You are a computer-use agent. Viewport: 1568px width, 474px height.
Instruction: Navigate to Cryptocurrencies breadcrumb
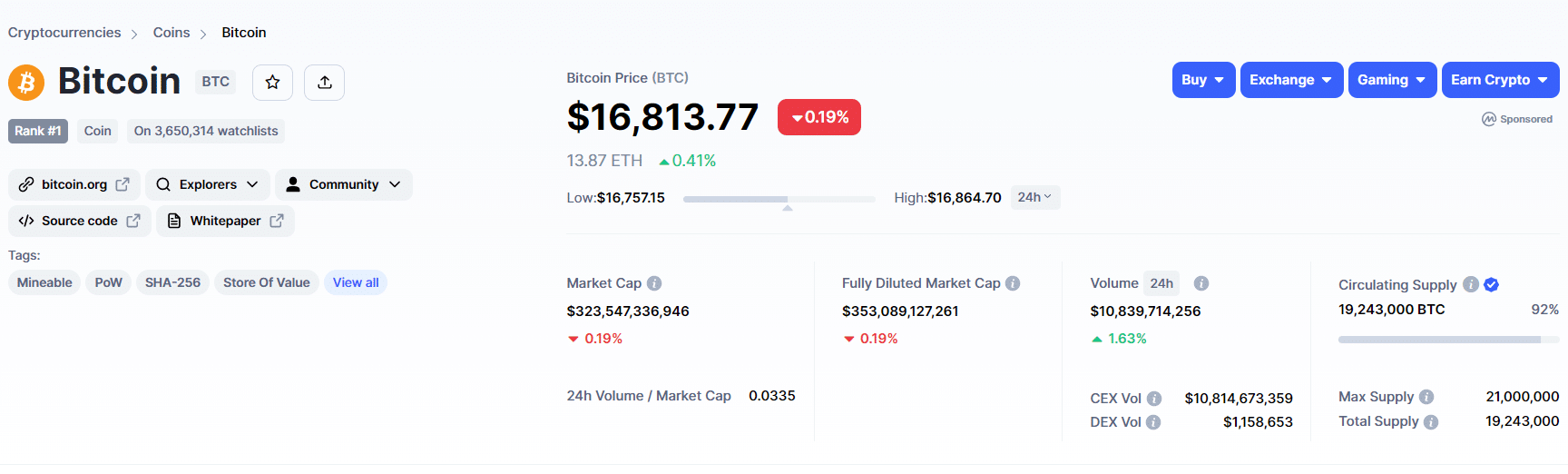point(64,33)
